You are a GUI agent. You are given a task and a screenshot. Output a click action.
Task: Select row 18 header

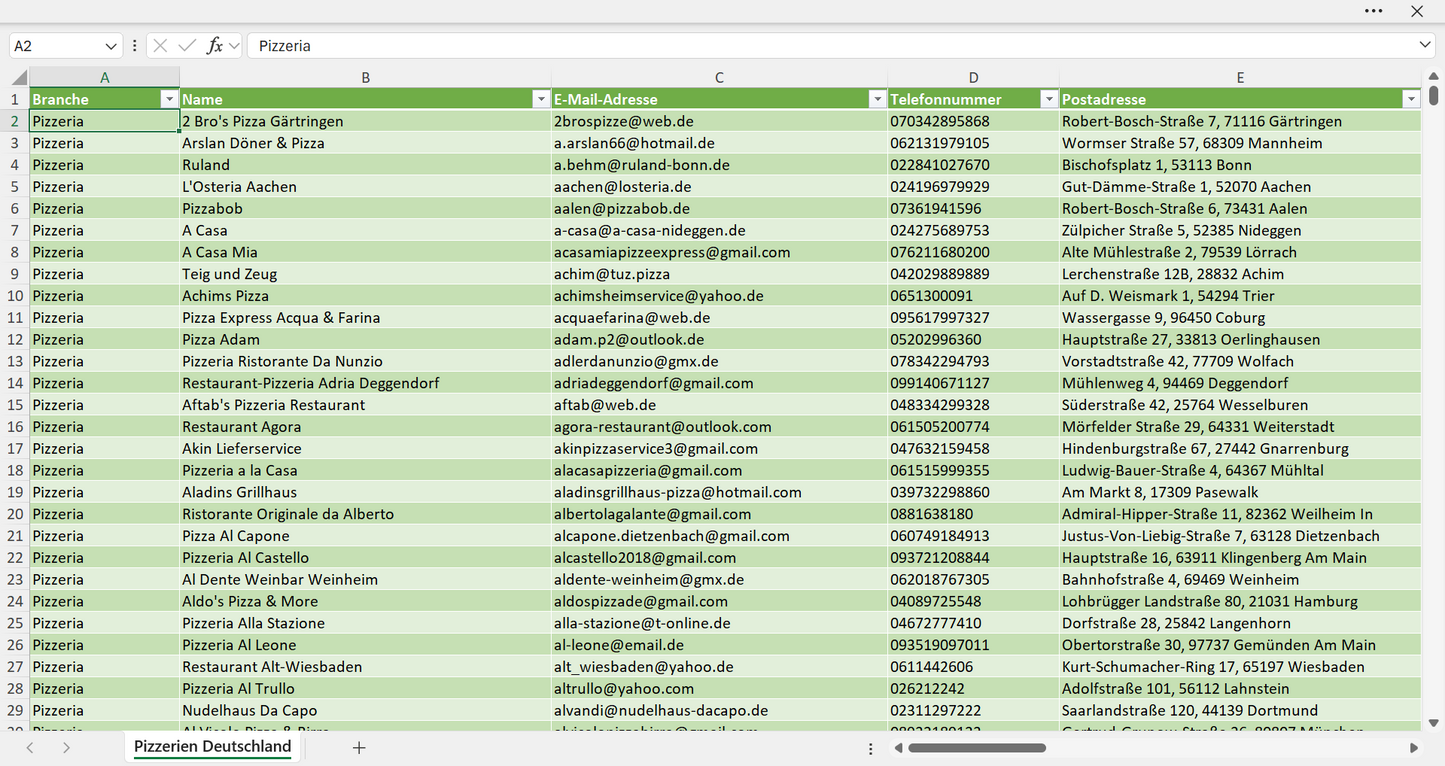tap(15, 470)
